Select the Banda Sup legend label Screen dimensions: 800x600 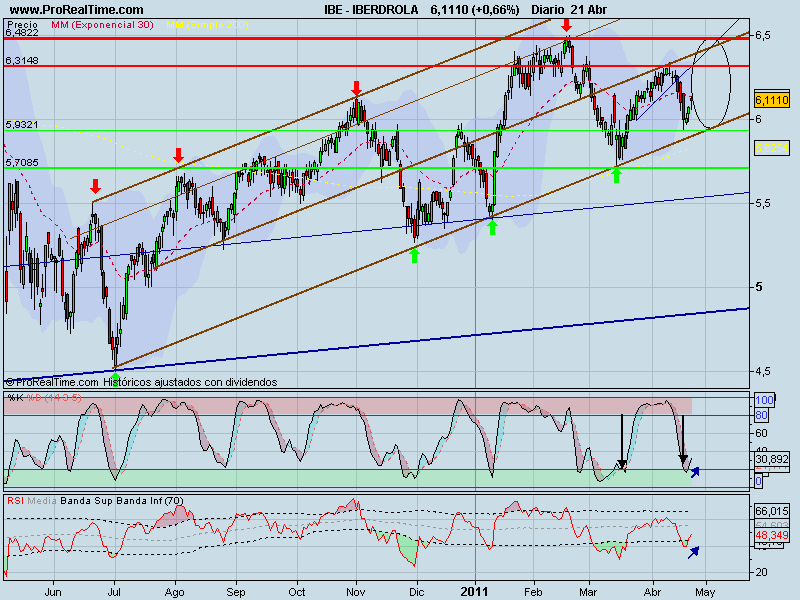tap(87, 501)
